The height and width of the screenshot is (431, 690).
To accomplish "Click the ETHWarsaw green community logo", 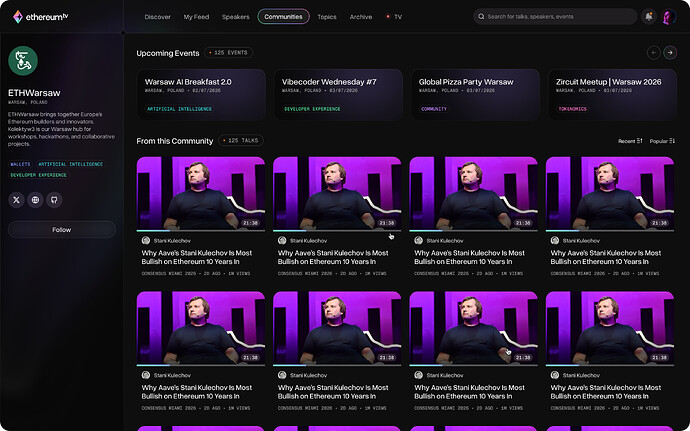I will 23,61.
